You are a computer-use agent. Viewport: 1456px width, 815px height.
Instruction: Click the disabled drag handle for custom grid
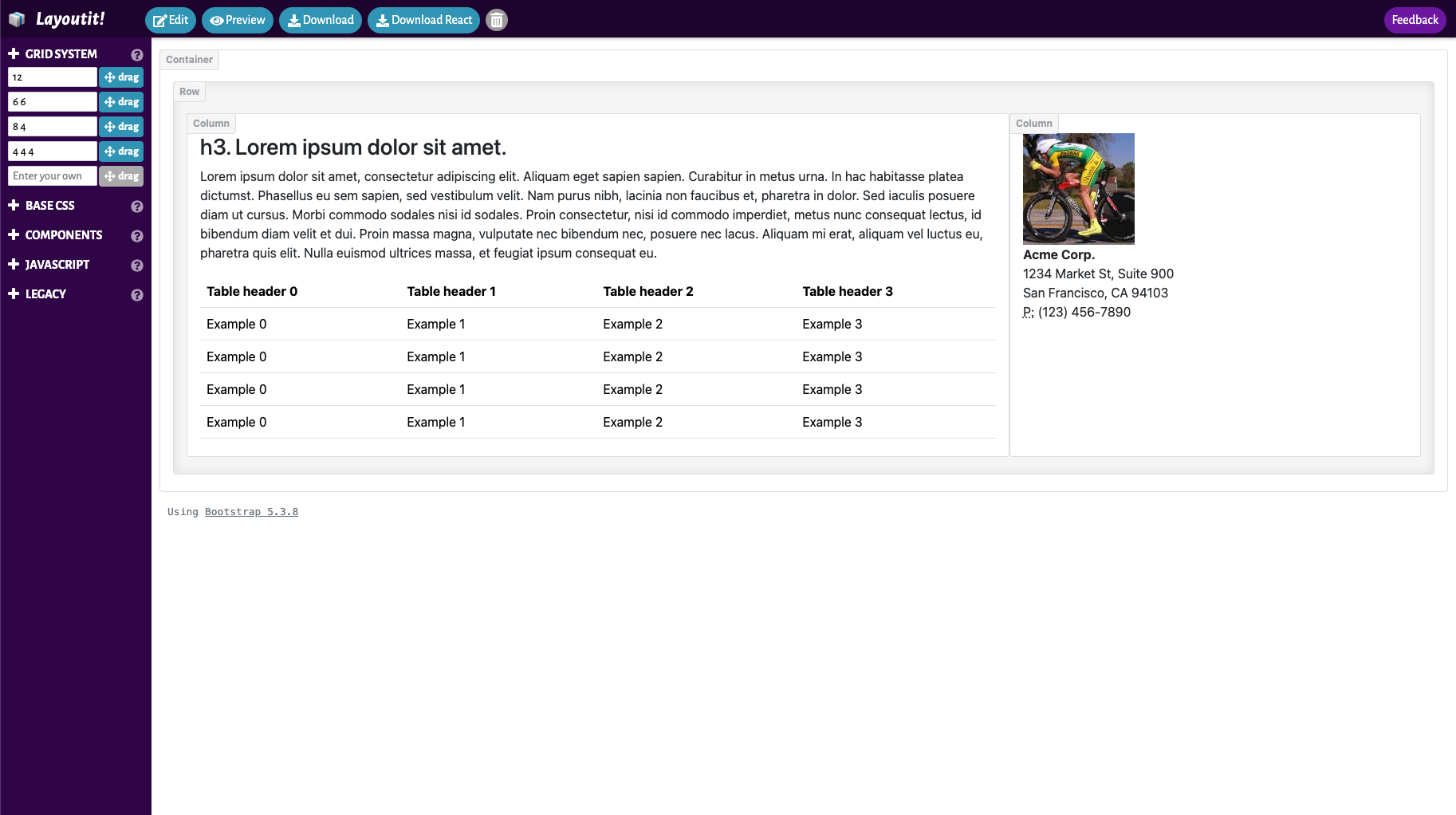(121, 176)
